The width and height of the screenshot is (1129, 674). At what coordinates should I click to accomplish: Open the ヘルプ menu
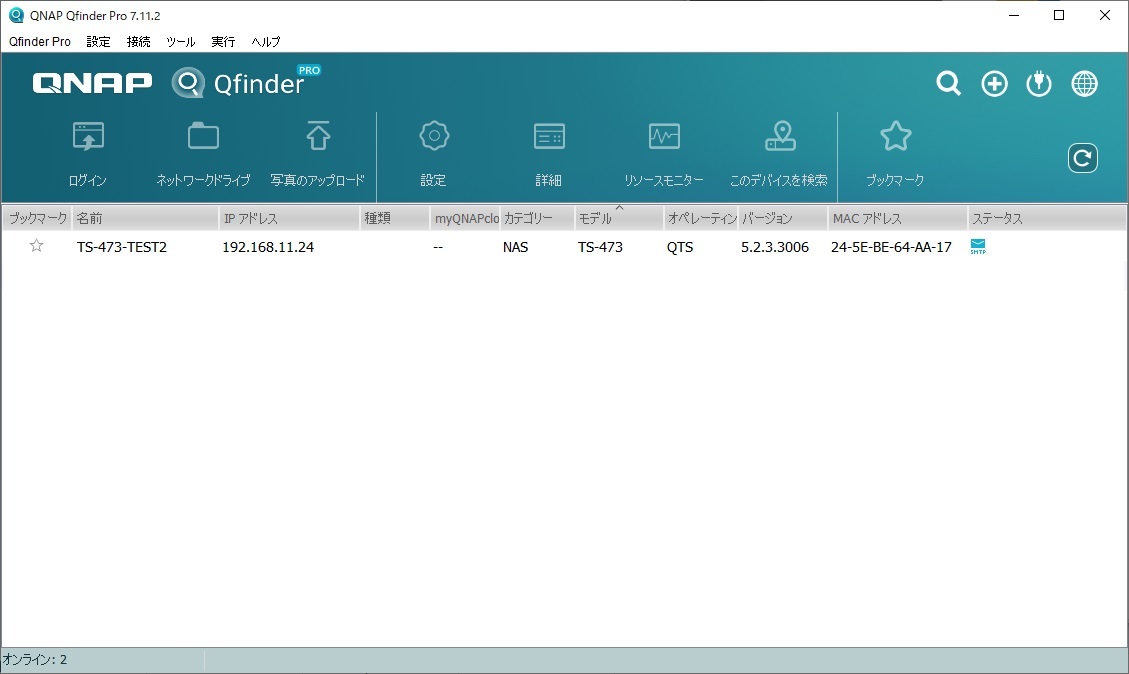[266, 42]
